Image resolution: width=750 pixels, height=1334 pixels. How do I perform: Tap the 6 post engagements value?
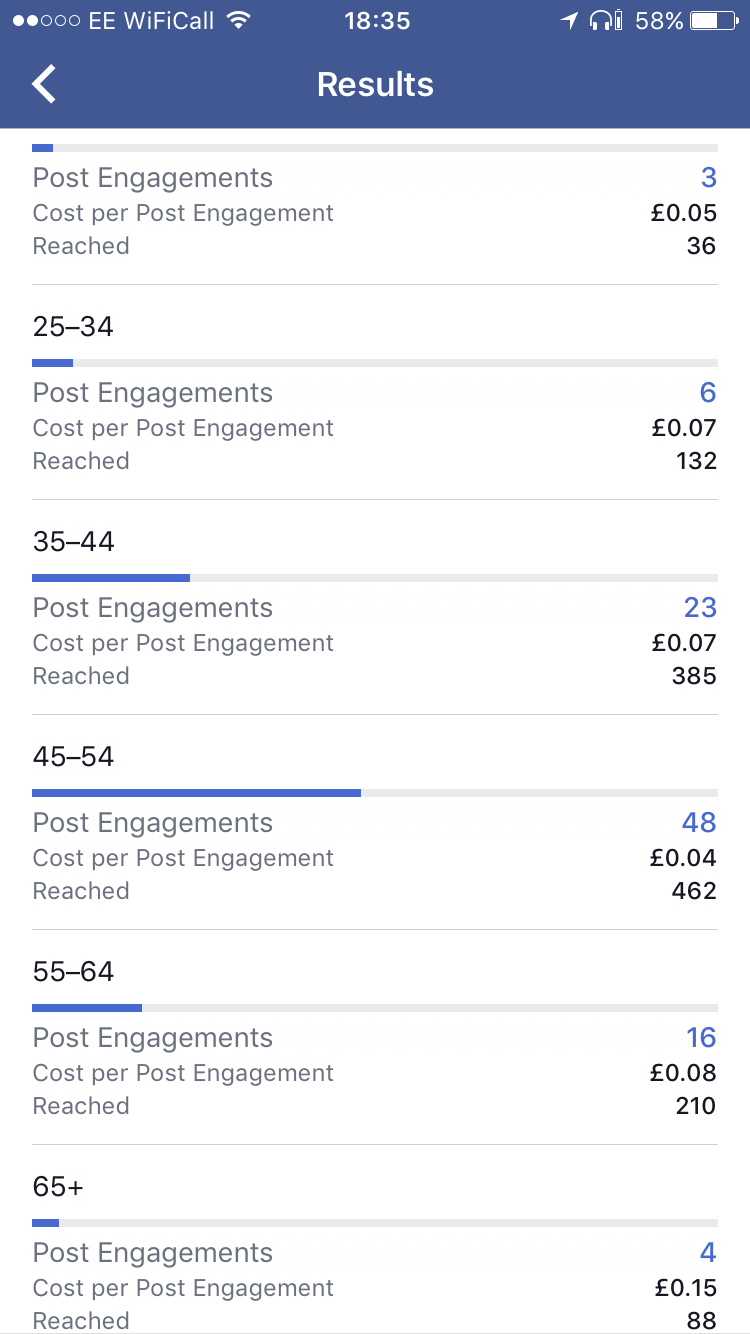[x=708, y=393]
